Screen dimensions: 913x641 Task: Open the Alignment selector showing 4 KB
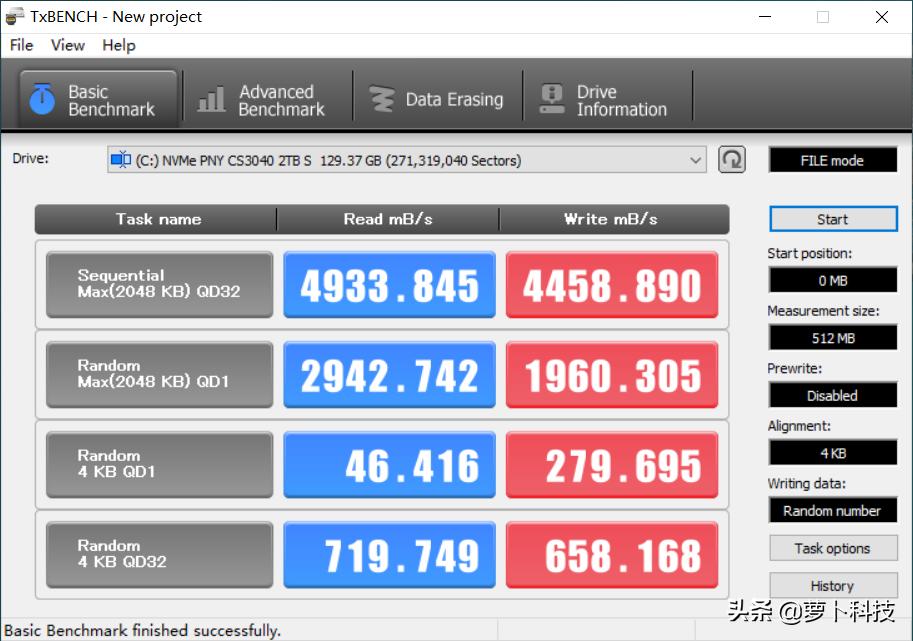(x=832, y=452)
